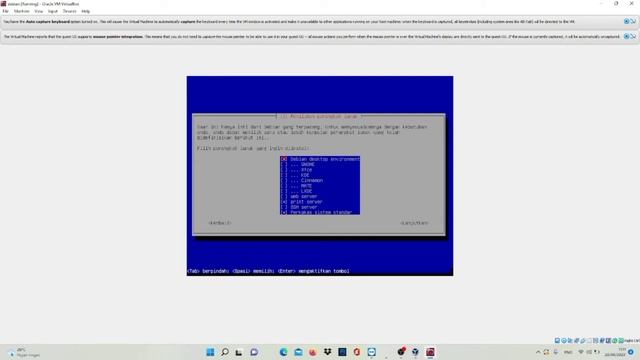Open the View menu
The width and height of the screenshot is (640, 360).
tap(38, 11)
